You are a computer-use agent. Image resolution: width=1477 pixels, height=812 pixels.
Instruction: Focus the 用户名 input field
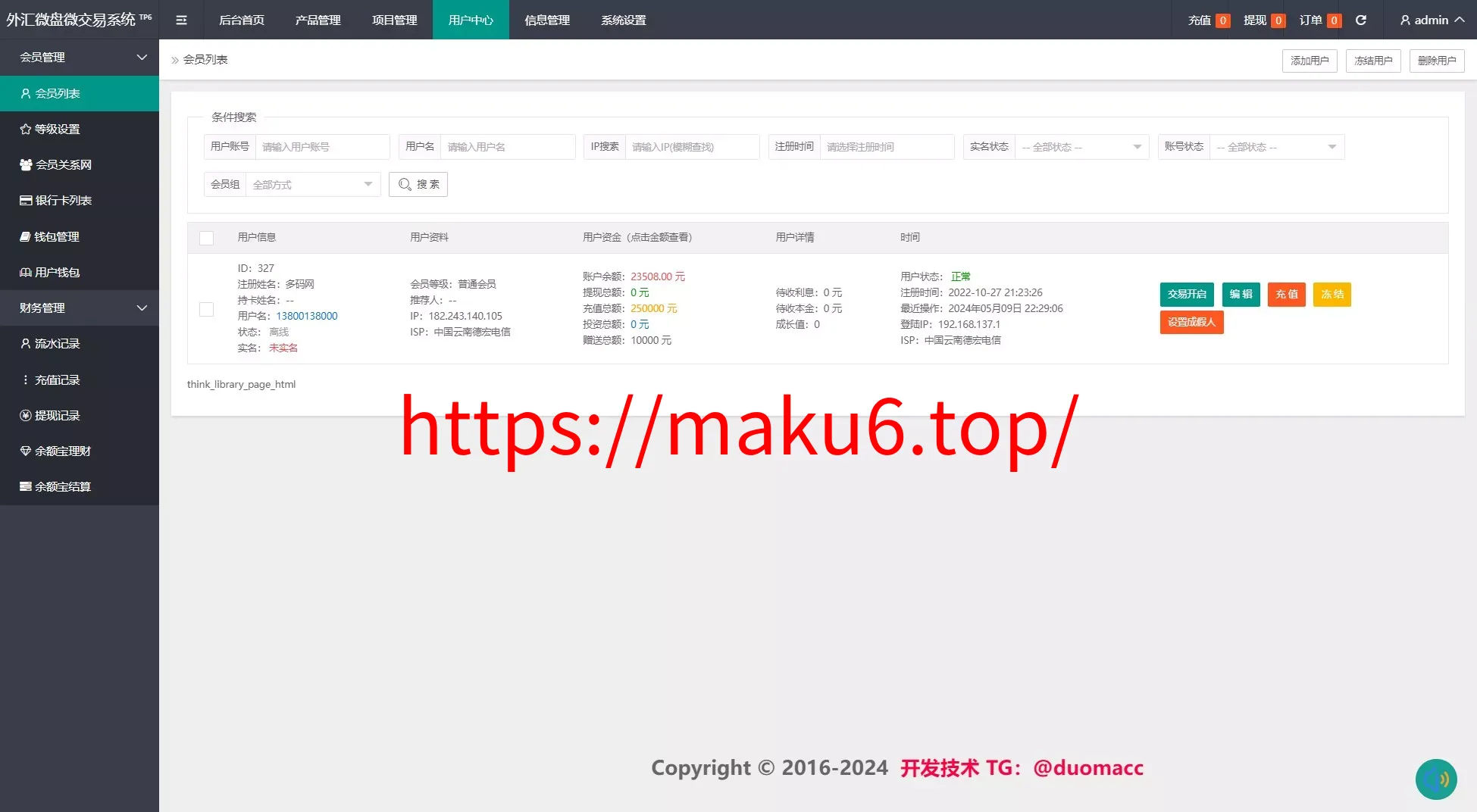[x=508, y=147]
